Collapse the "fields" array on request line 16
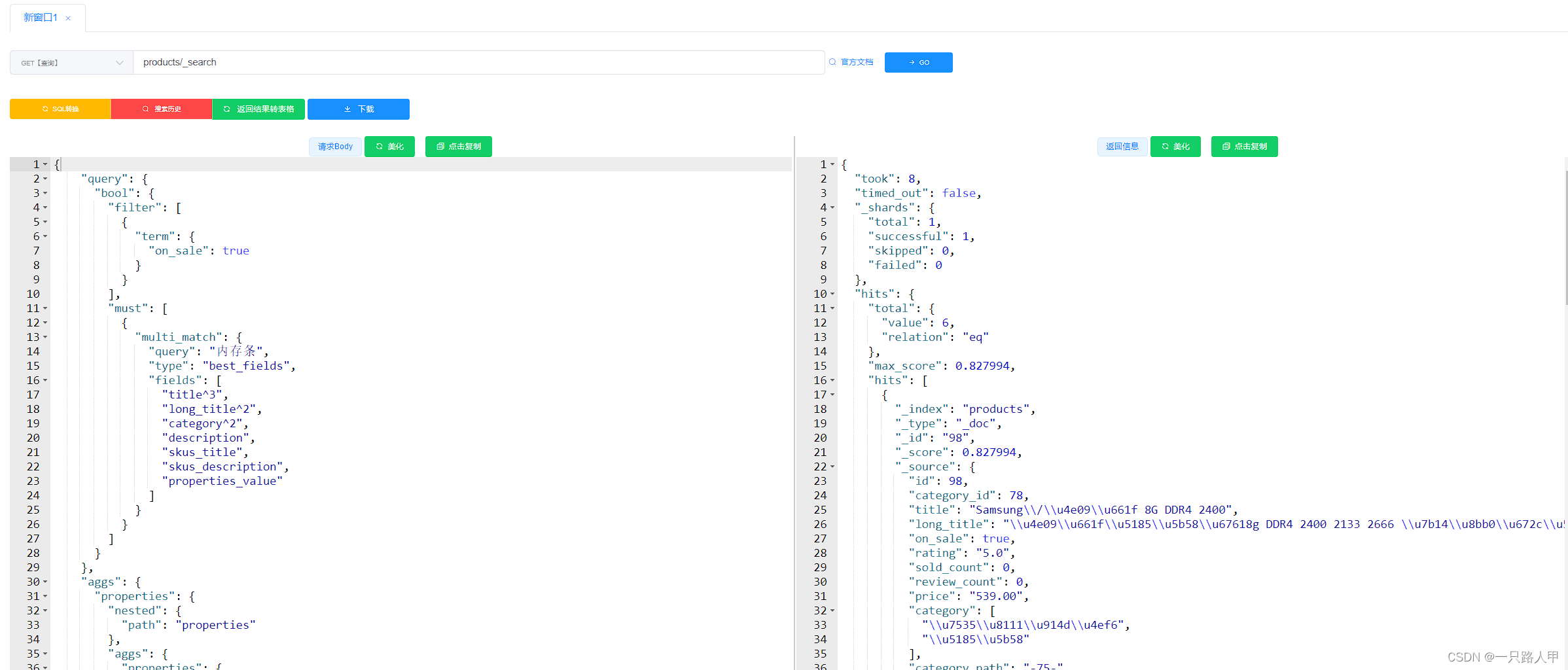The height and width of the screenshot is (670, 1568). 45,381
